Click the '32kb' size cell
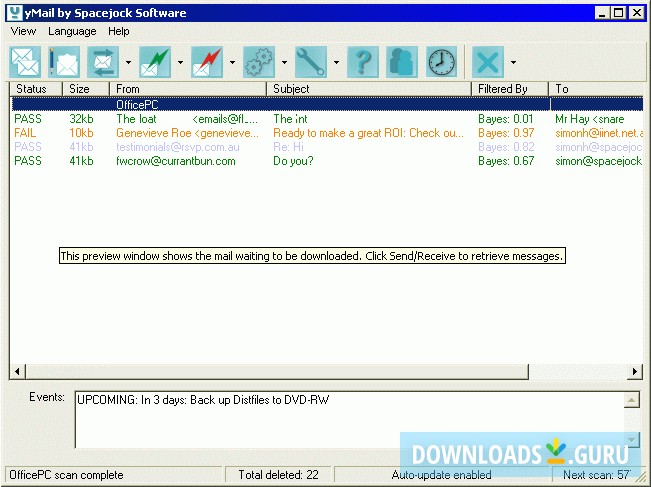Viewport: 651px width, 487px height. (81, 119)
